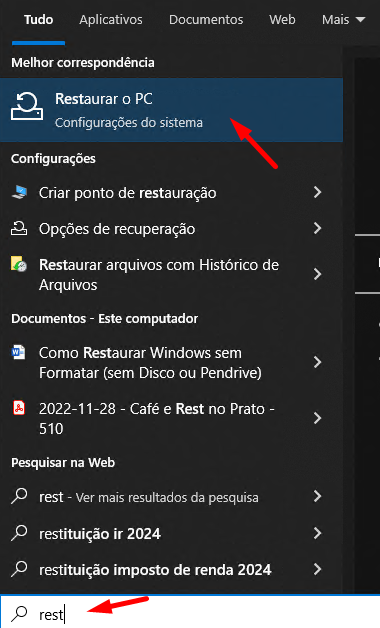The width and height of the screenshot is (380, 628).
Task: Click the search box magnifier icon
Action: click(19, 613)
